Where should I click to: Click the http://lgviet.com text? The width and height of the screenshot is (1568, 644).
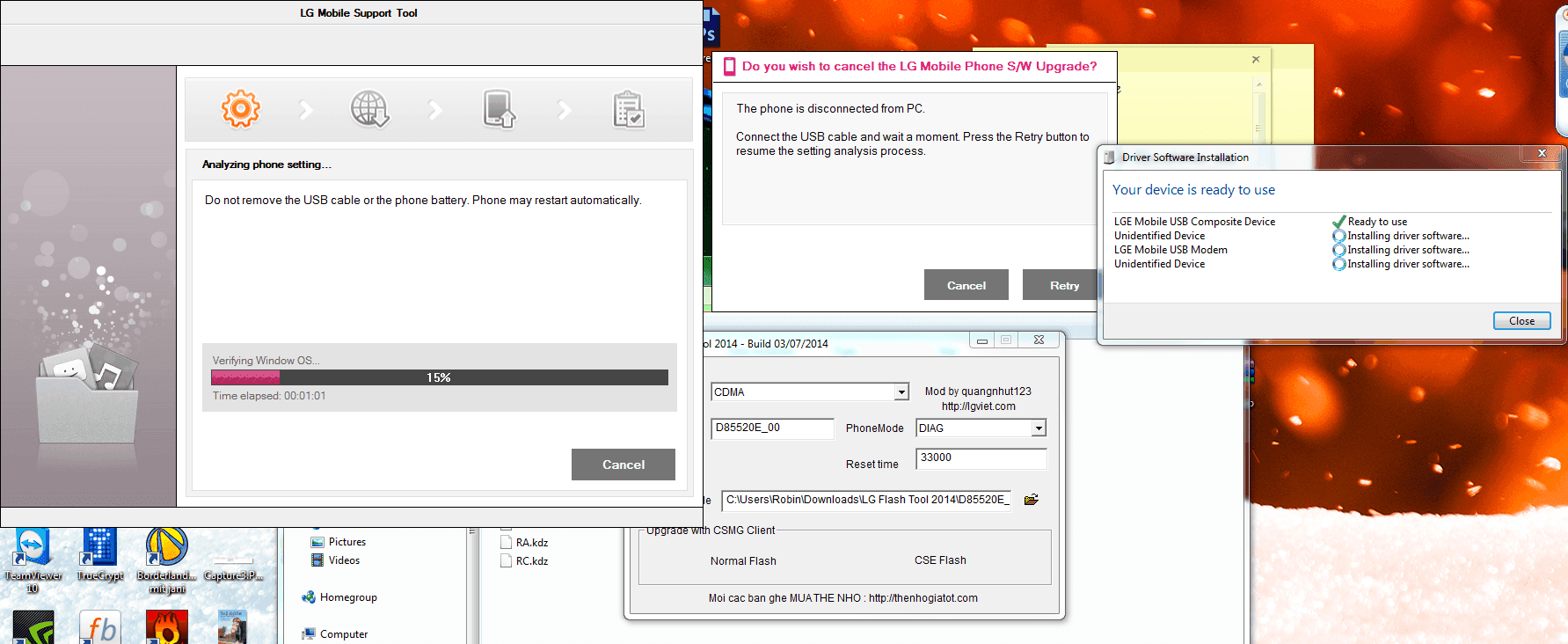[978, 406]
